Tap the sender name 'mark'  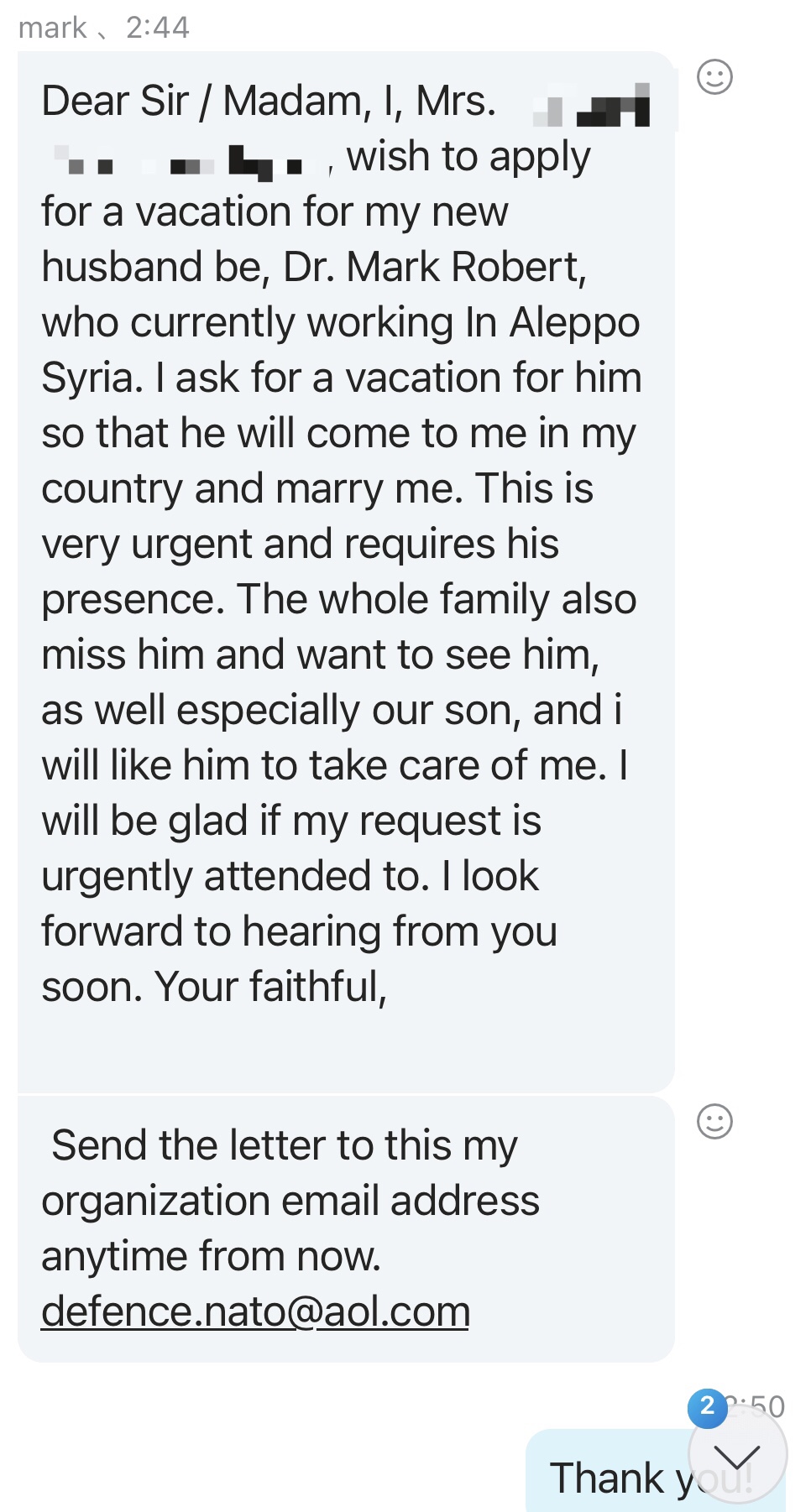[52, 28]
